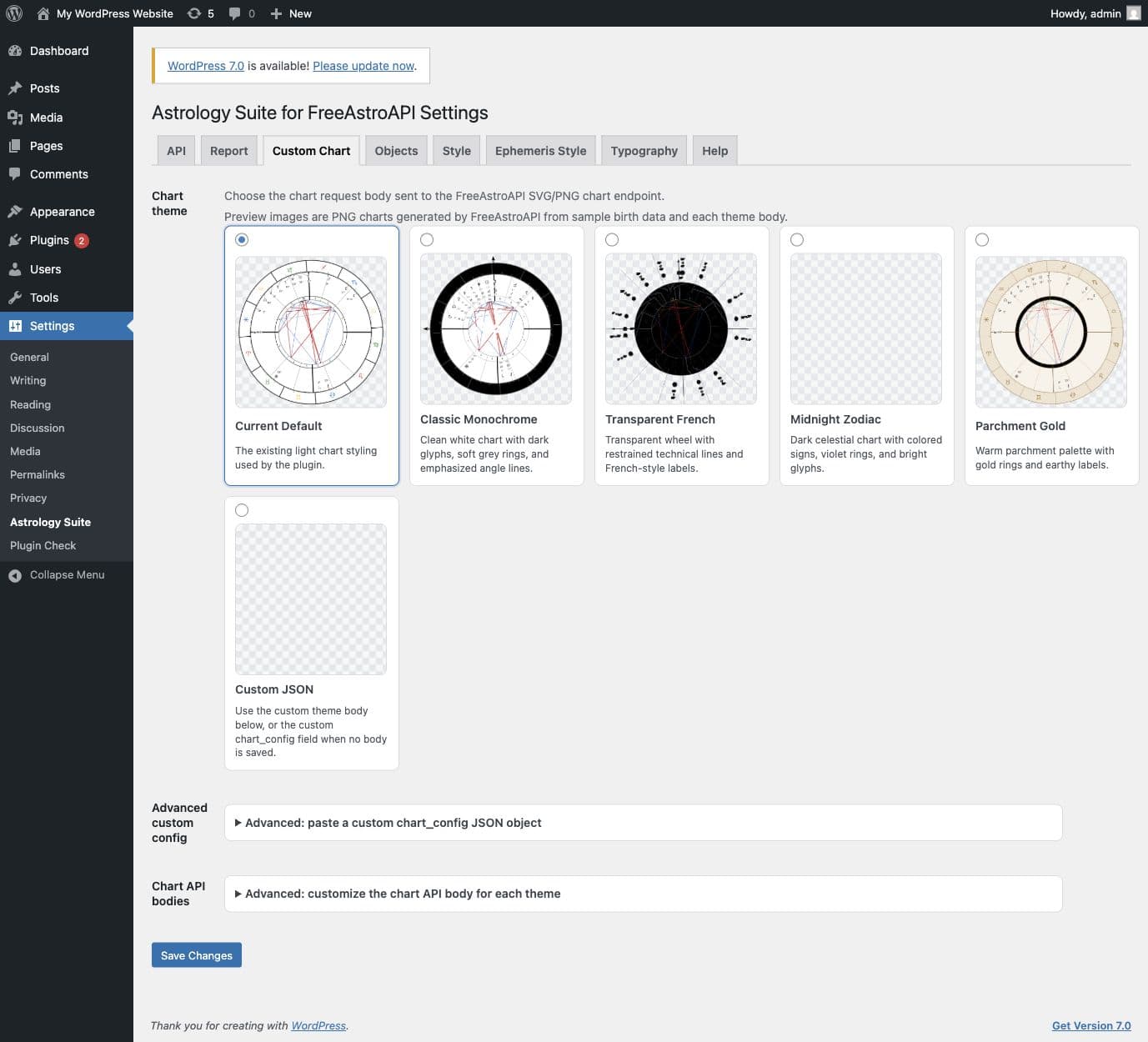Click the Posts pushpin icon
This screenshot has height=1042, width=1148.
[15, 88]
